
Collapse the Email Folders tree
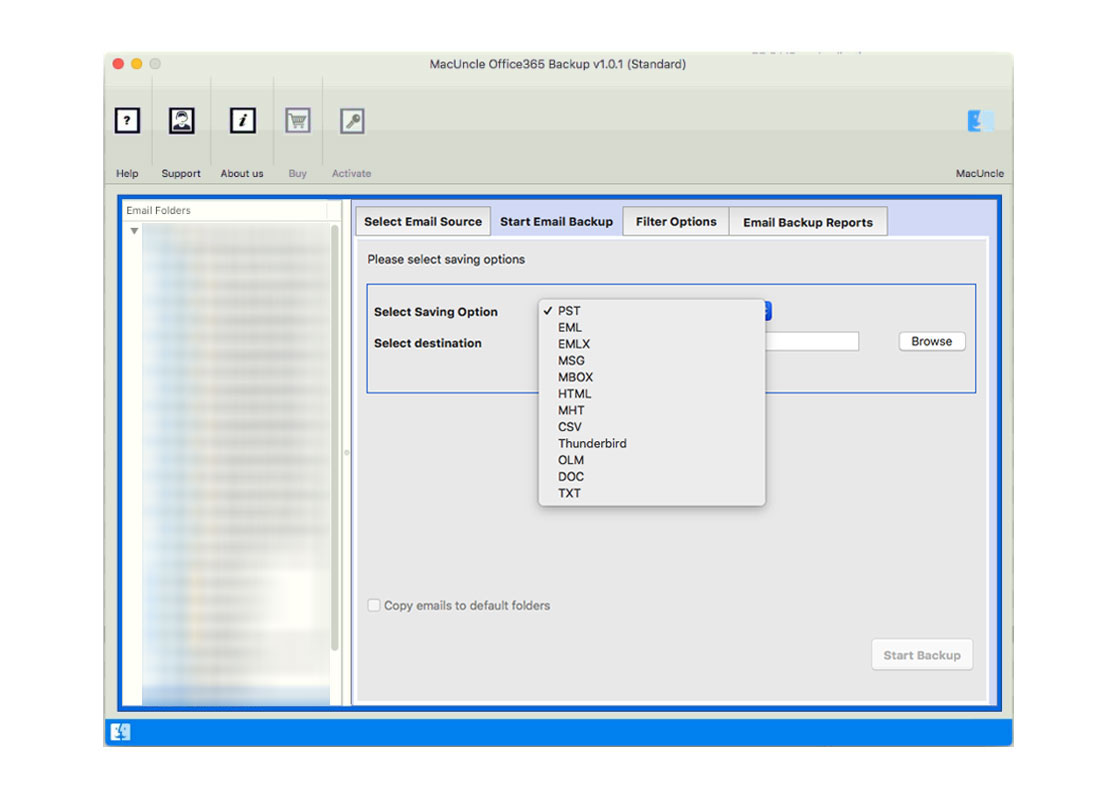click(x=134, y=230)
